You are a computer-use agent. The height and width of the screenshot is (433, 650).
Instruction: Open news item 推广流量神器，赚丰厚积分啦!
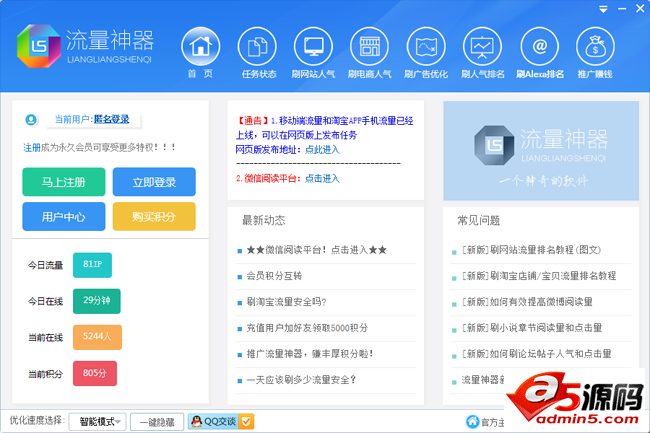click(310, 354)
